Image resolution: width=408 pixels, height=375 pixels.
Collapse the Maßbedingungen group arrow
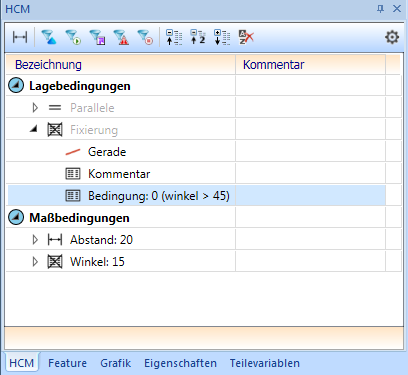16,218
